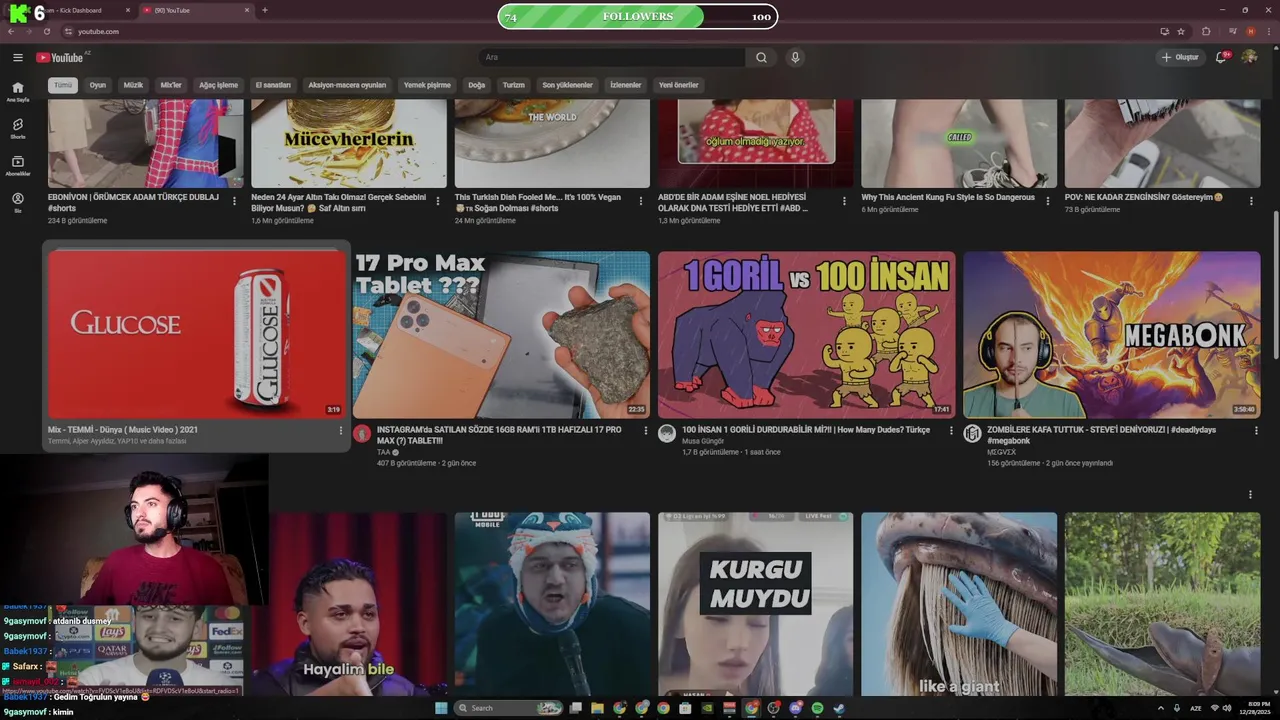This screenshot has height=720, width=1280.
Task: Open the Chrome three-dot menu
Action: tap(1269, 31)
